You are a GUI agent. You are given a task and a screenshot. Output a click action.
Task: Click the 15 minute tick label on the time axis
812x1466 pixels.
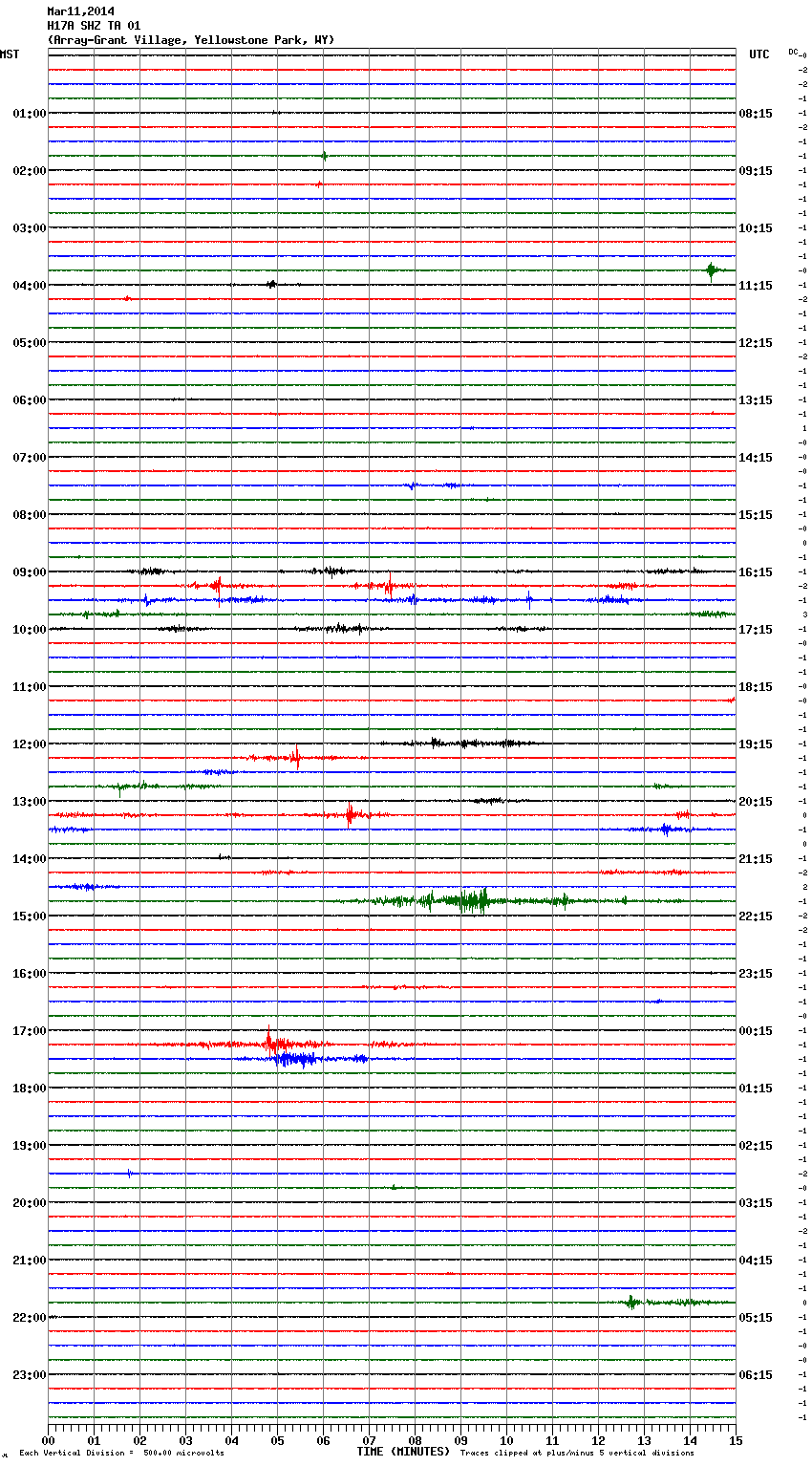(736, 1440)
